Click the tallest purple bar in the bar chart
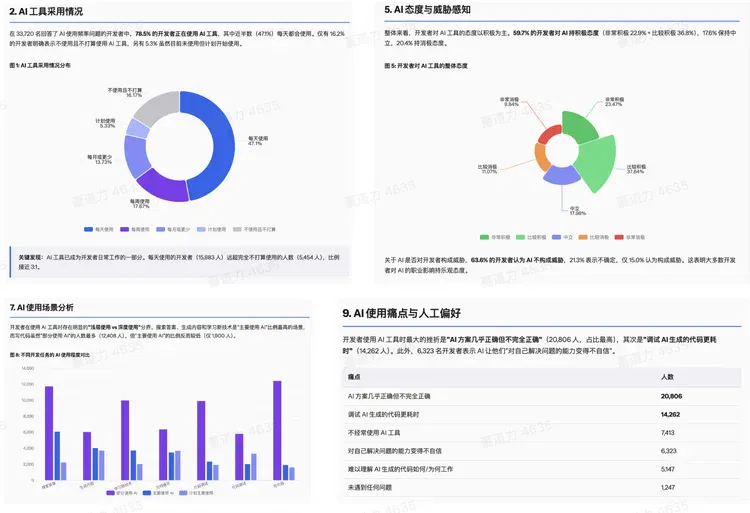Image resolution: width=750 pixels, height=513 pixels. (277, 430)
